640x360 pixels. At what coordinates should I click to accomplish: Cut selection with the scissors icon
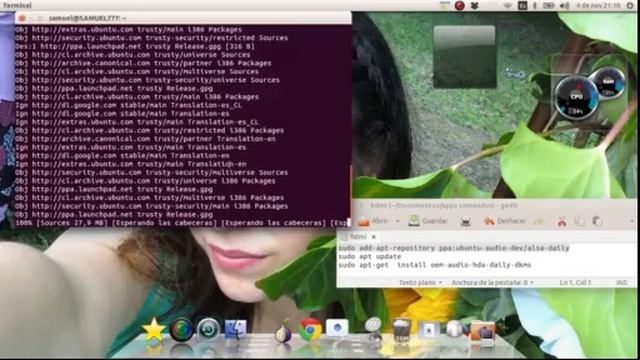[x=562, y=221]
